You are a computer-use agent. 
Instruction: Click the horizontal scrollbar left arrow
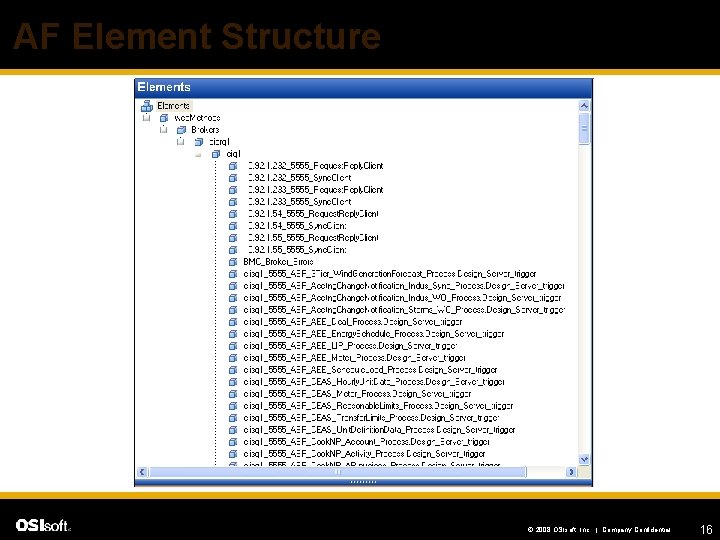(142, 472)
